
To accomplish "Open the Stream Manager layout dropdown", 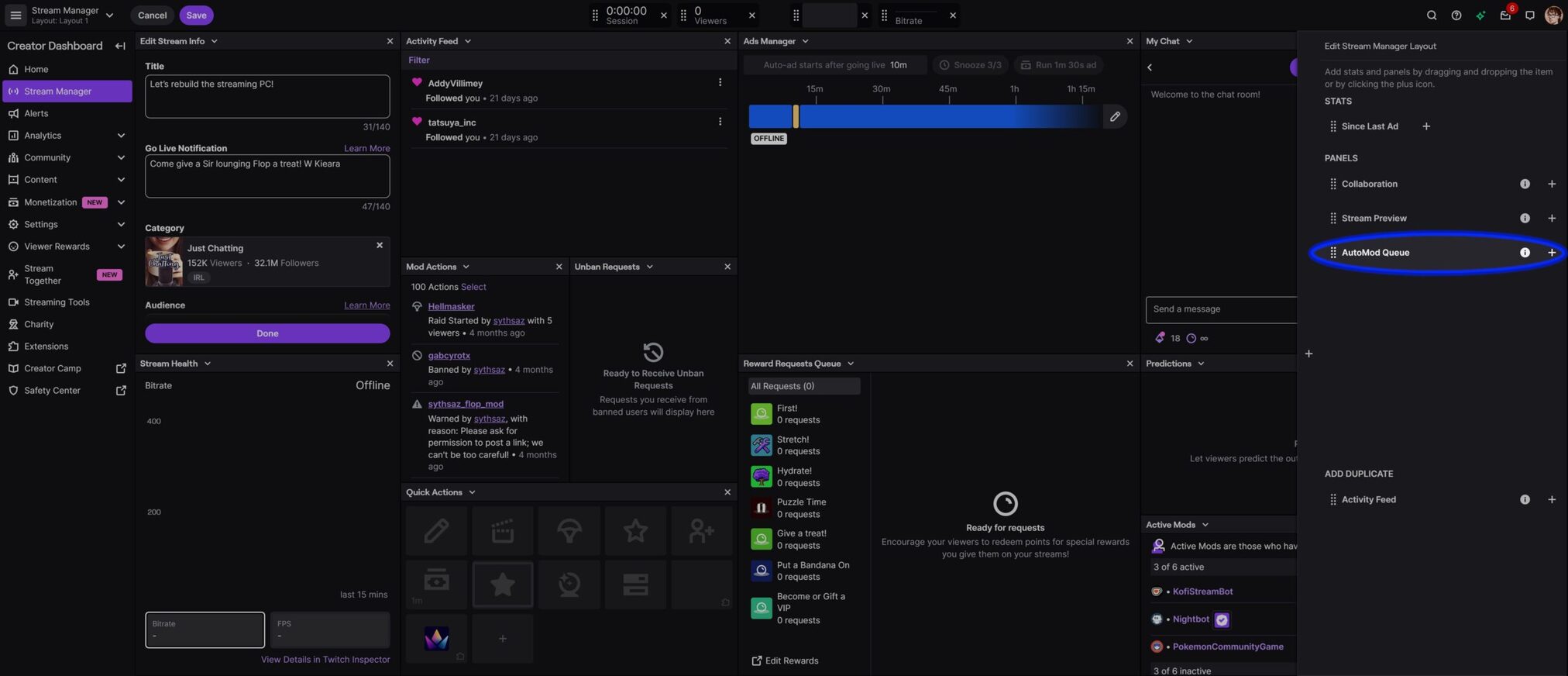I will (109, 16).
